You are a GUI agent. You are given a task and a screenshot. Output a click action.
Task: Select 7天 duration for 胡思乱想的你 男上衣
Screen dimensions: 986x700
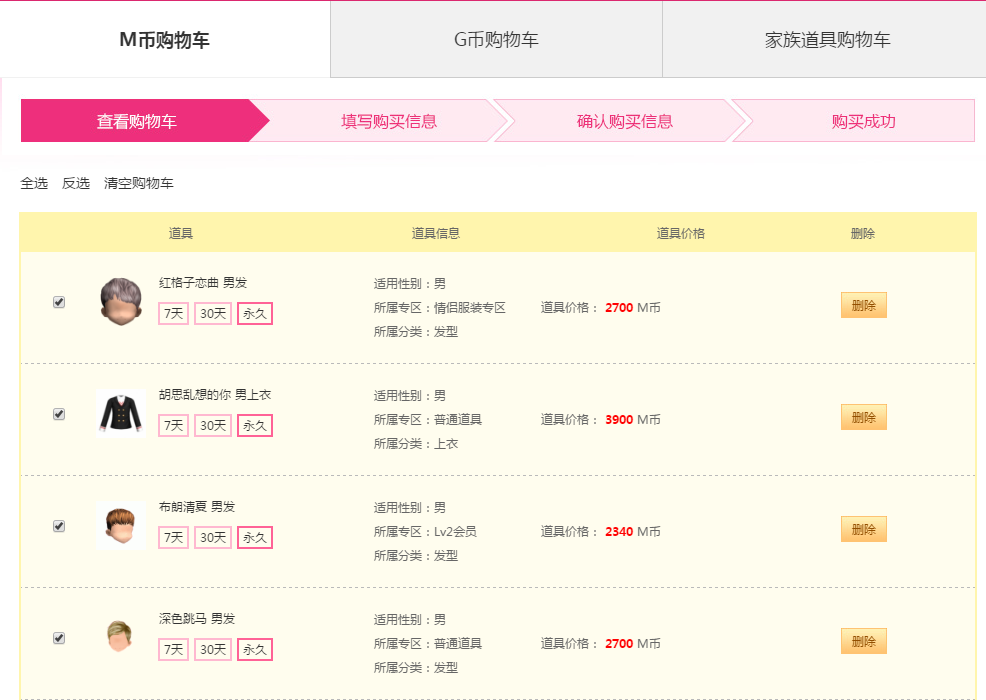173,425
